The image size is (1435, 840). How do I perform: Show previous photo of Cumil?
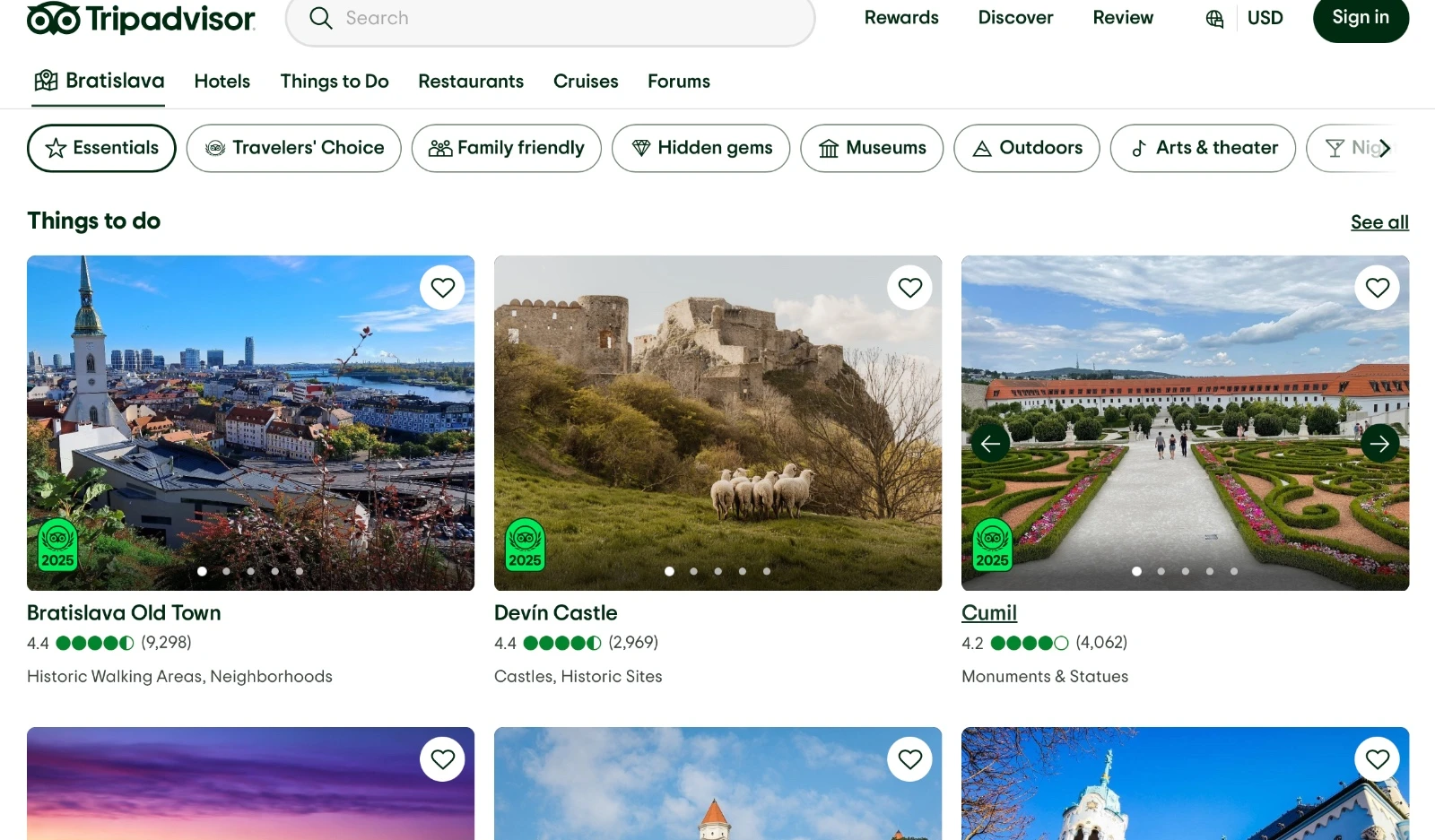pyautogui.click(x=990, y=443)
